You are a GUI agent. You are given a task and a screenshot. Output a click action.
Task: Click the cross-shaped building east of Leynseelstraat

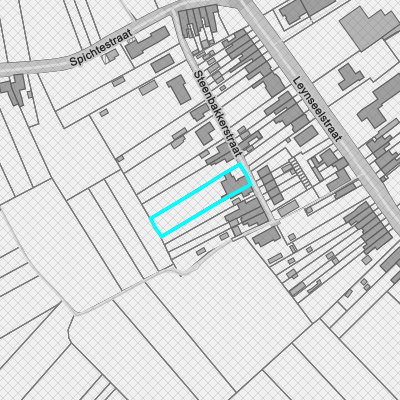pos(351,77)
